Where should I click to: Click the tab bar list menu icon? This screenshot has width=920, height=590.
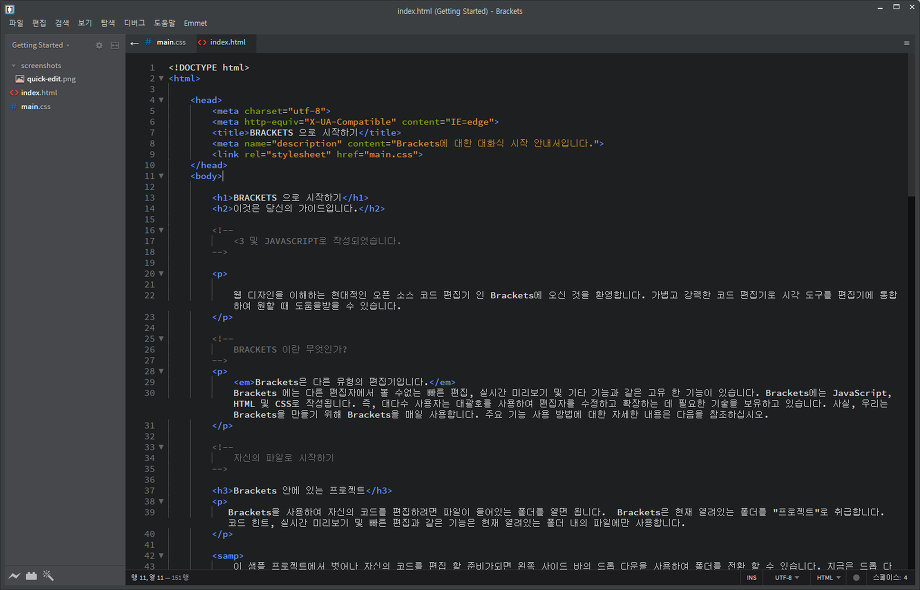click(x=907, y=43)
